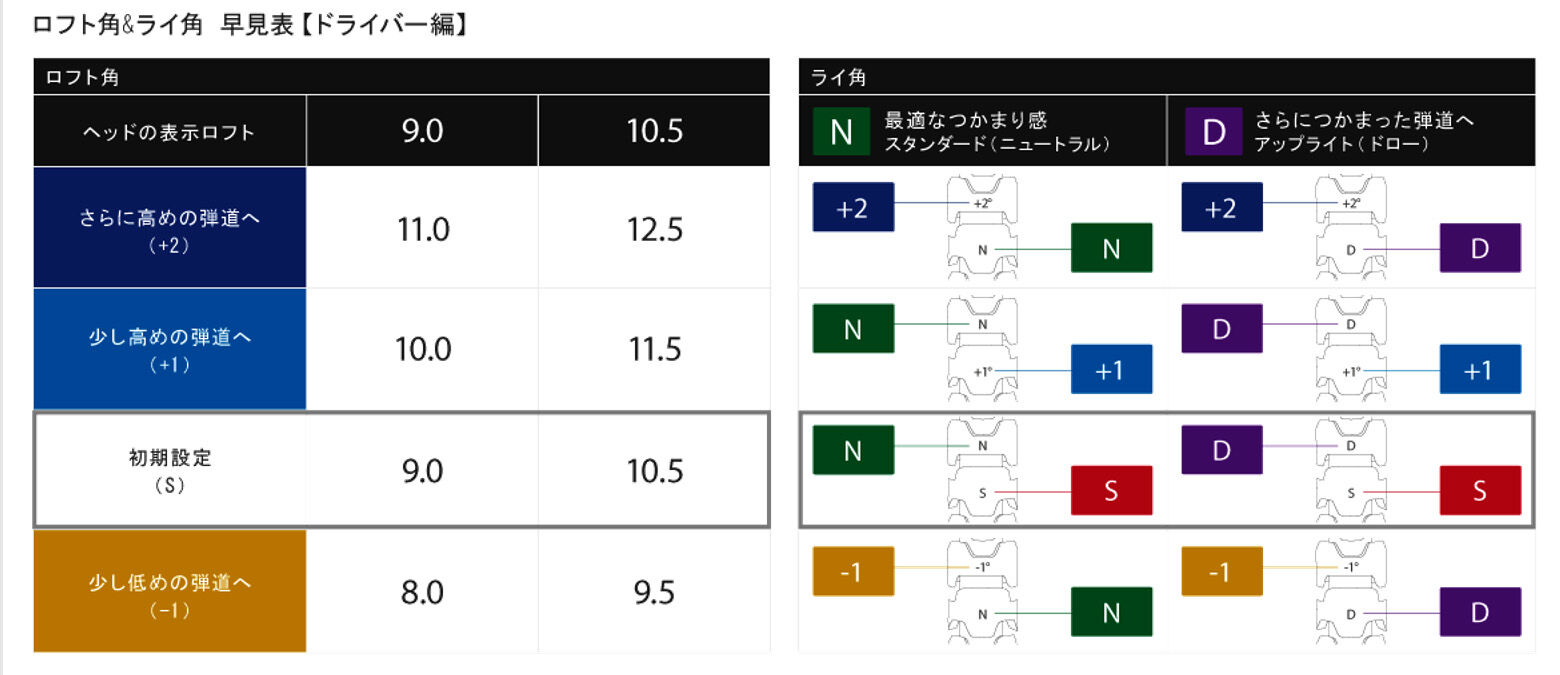Click the purple D icon beside さらにつかまった弾道へ
Image resolution: width=1560 pixels, height=675 pixels.
[1213, 131]
